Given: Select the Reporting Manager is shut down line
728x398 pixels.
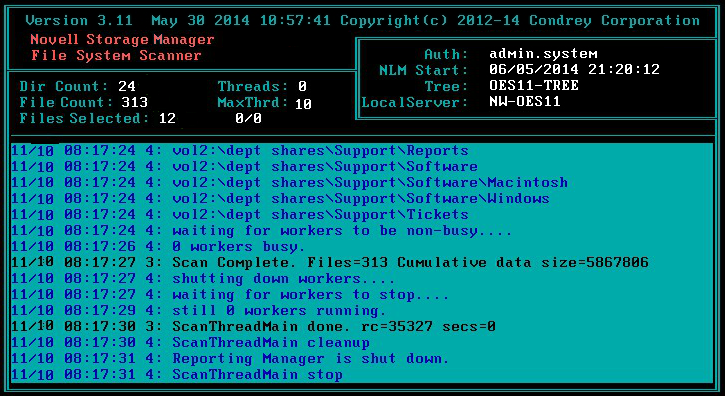Looking at the screenshot, I should 230,359.
